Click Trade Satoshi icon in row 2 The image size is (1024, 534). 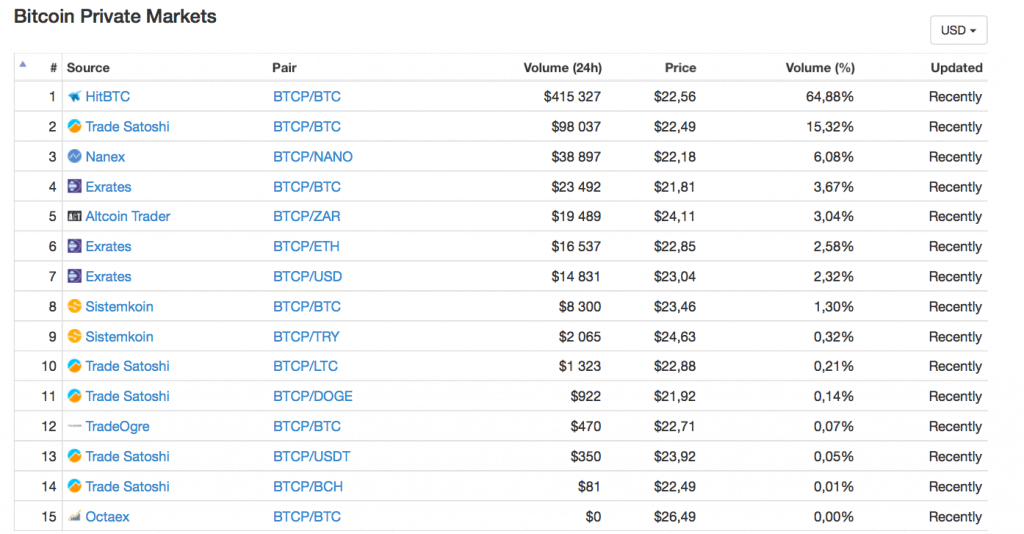[74, 127]
